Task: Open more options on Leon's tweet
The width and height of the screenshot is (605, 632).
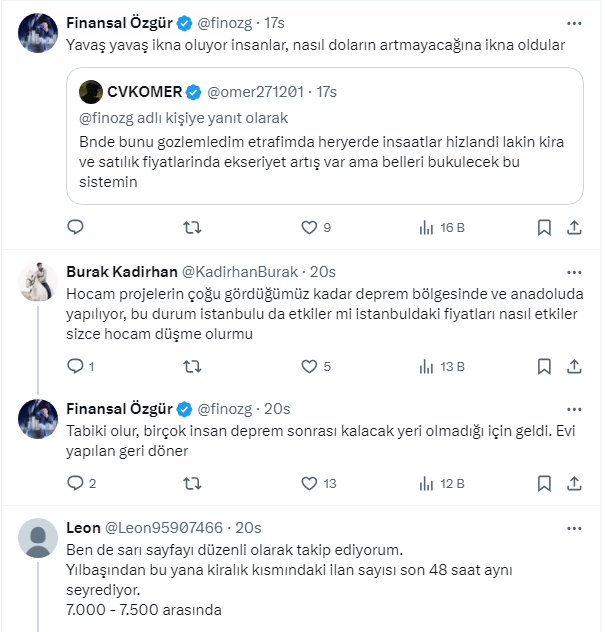Action: point(574,527)
